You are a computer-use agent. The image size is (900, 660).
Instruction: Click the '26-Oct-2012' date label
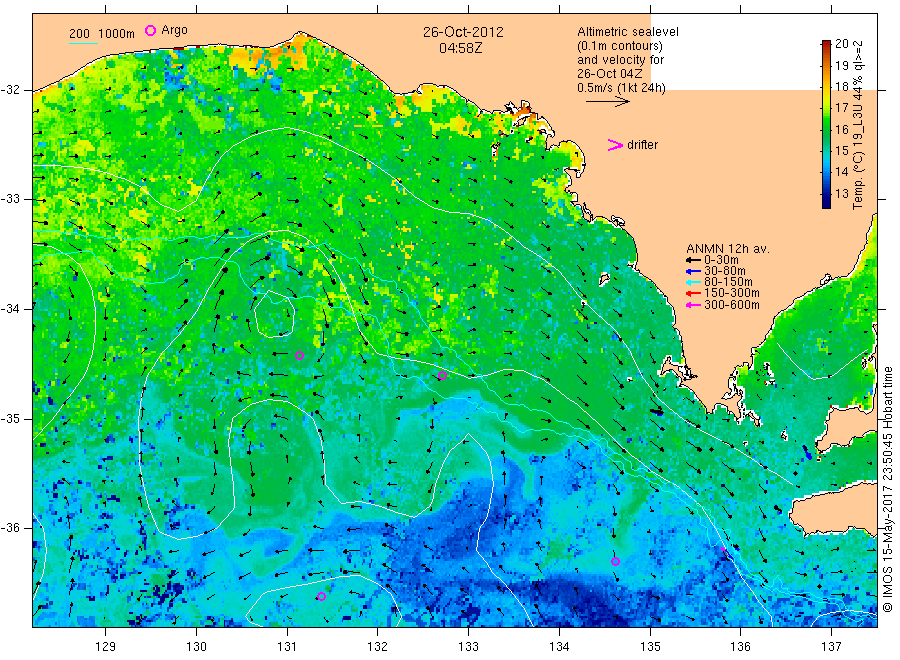pos(463,32)
